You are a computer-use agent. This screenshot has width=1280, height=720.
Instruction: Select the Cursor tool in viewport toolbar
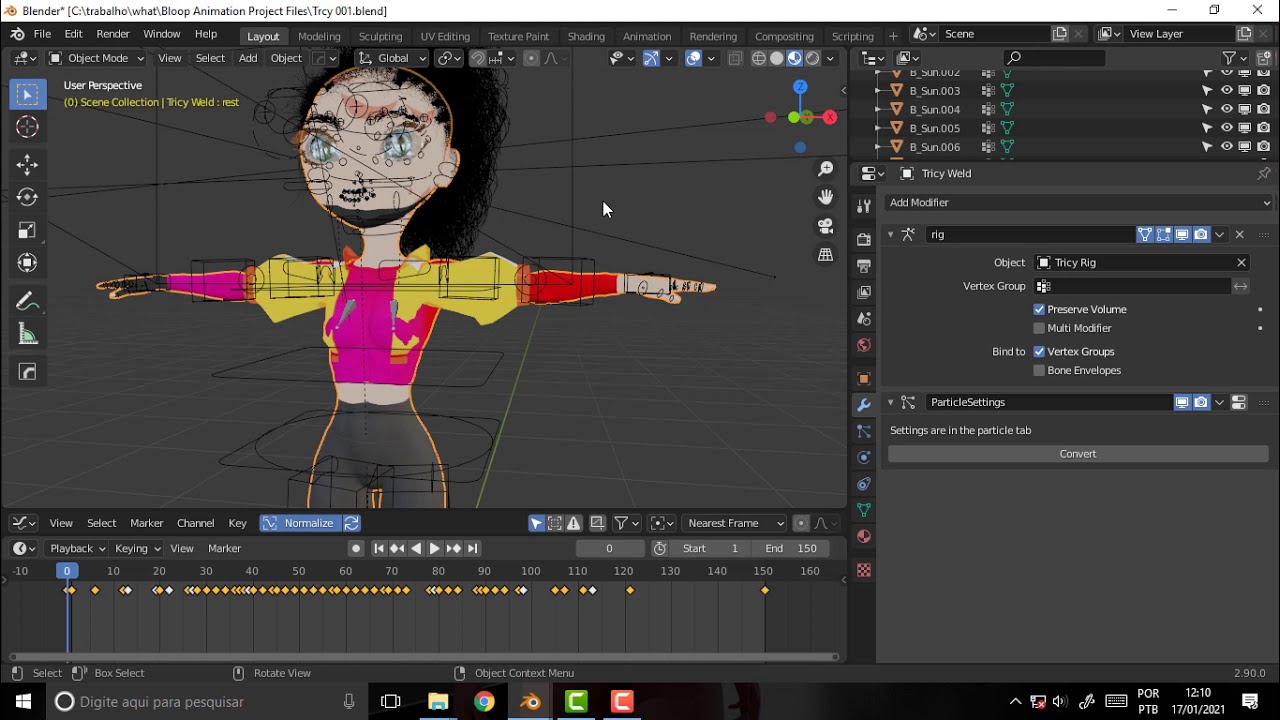point(27,127)
